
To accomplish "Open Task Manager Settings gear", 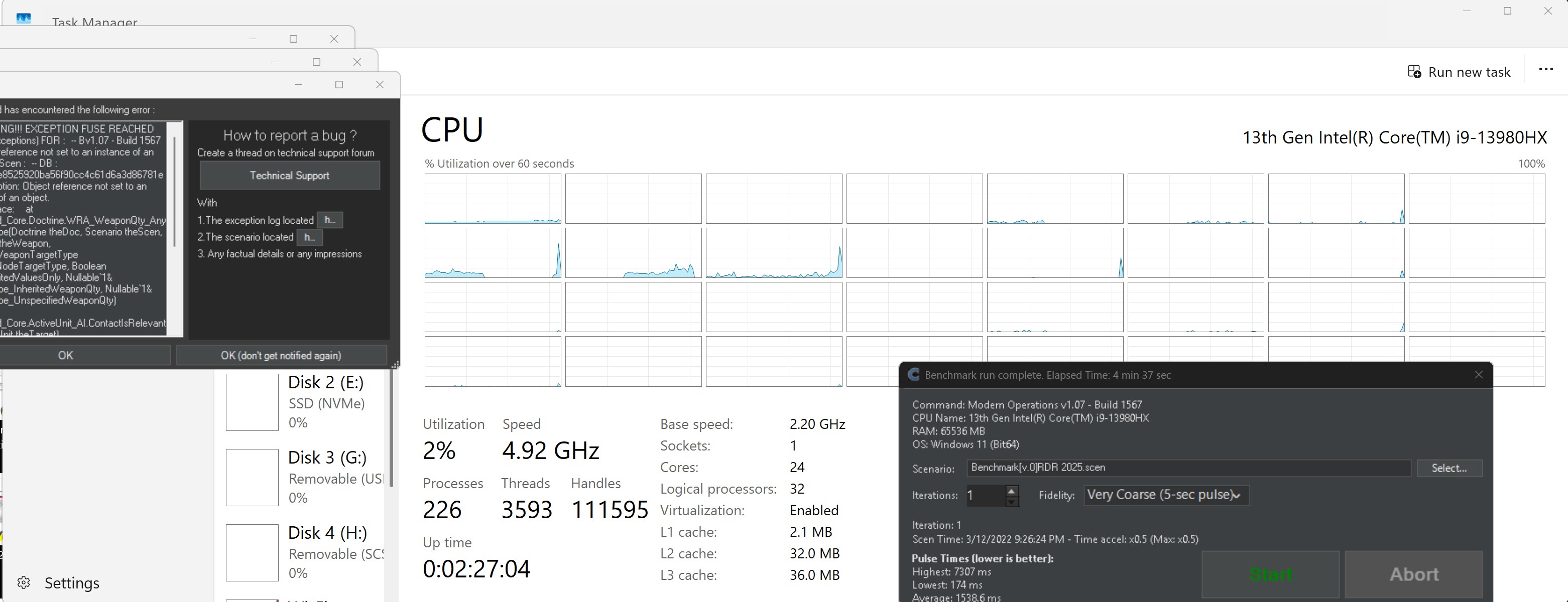I will point(24,582).
